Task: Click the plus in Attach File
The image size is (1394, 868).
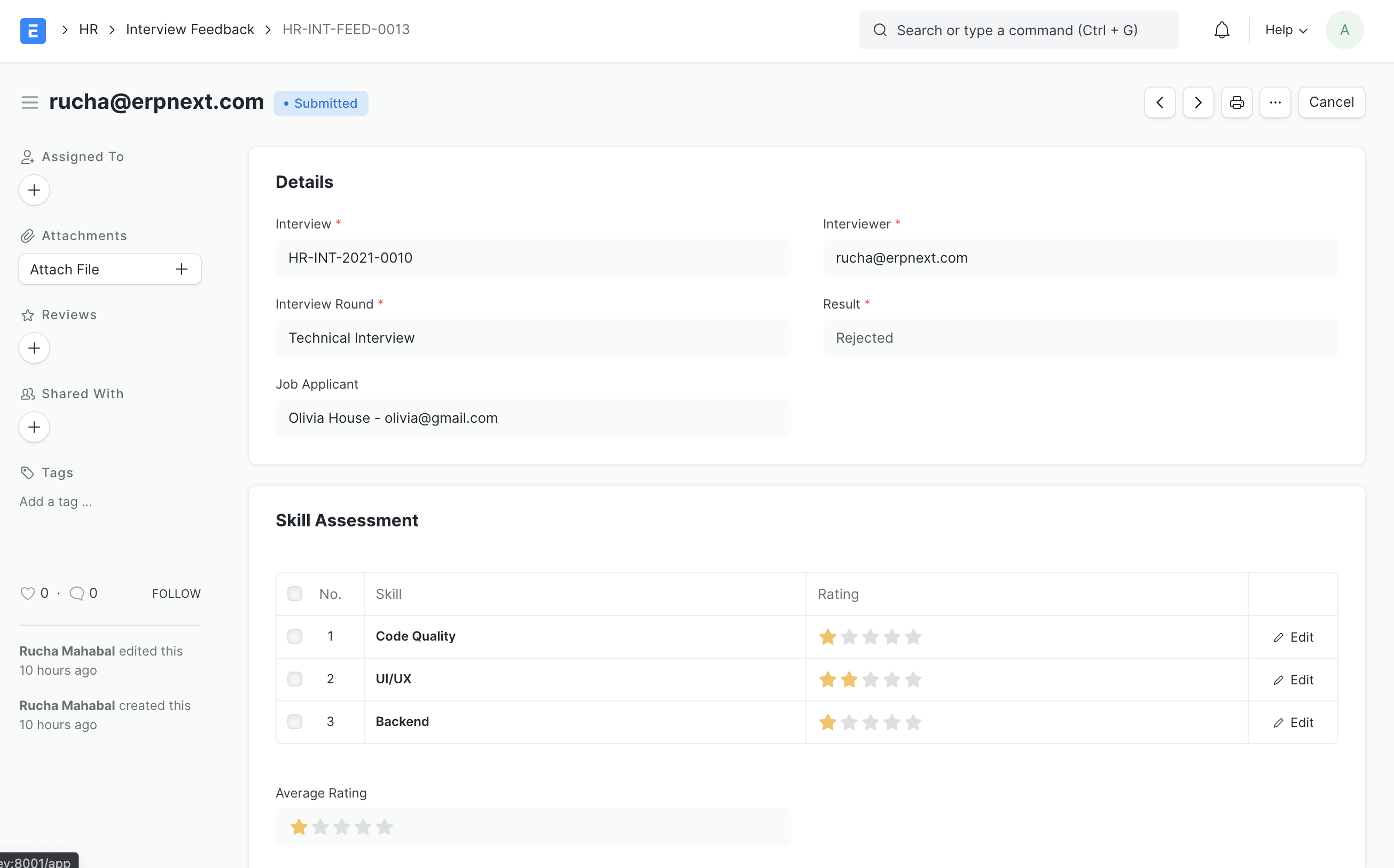Action: point(182,269)
